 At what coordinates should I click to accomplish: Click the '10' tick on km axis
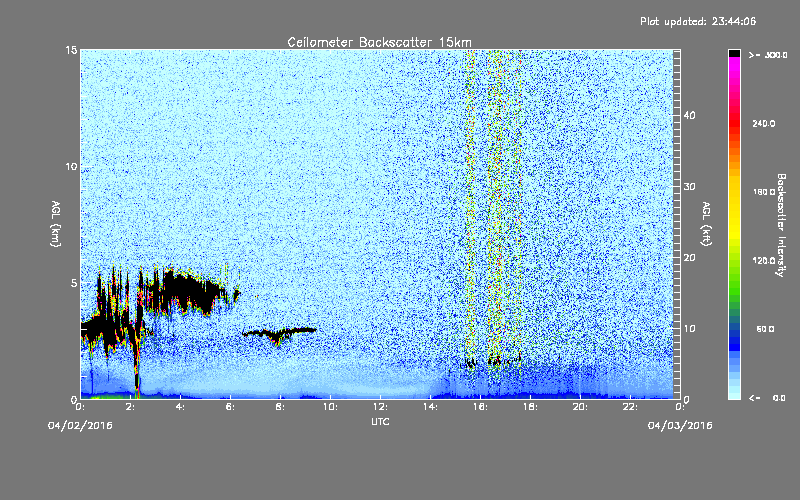(71, 166)
